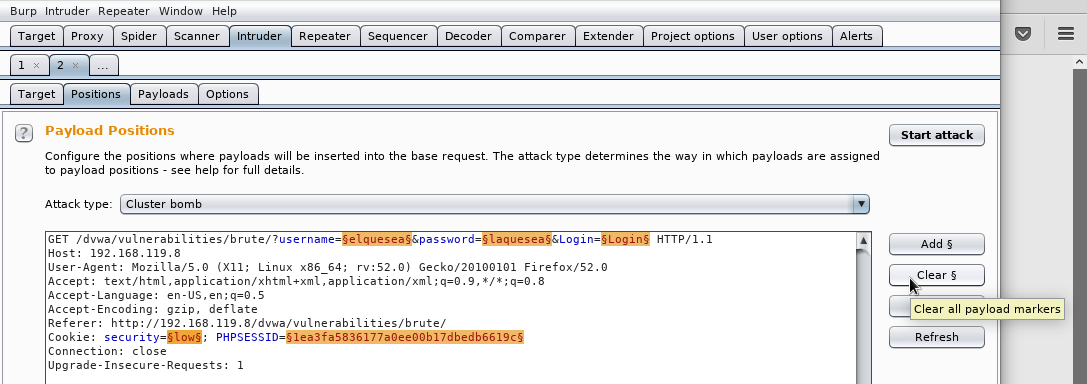
Task: Click the Referer header line
Action: click(x=247, y=323)
